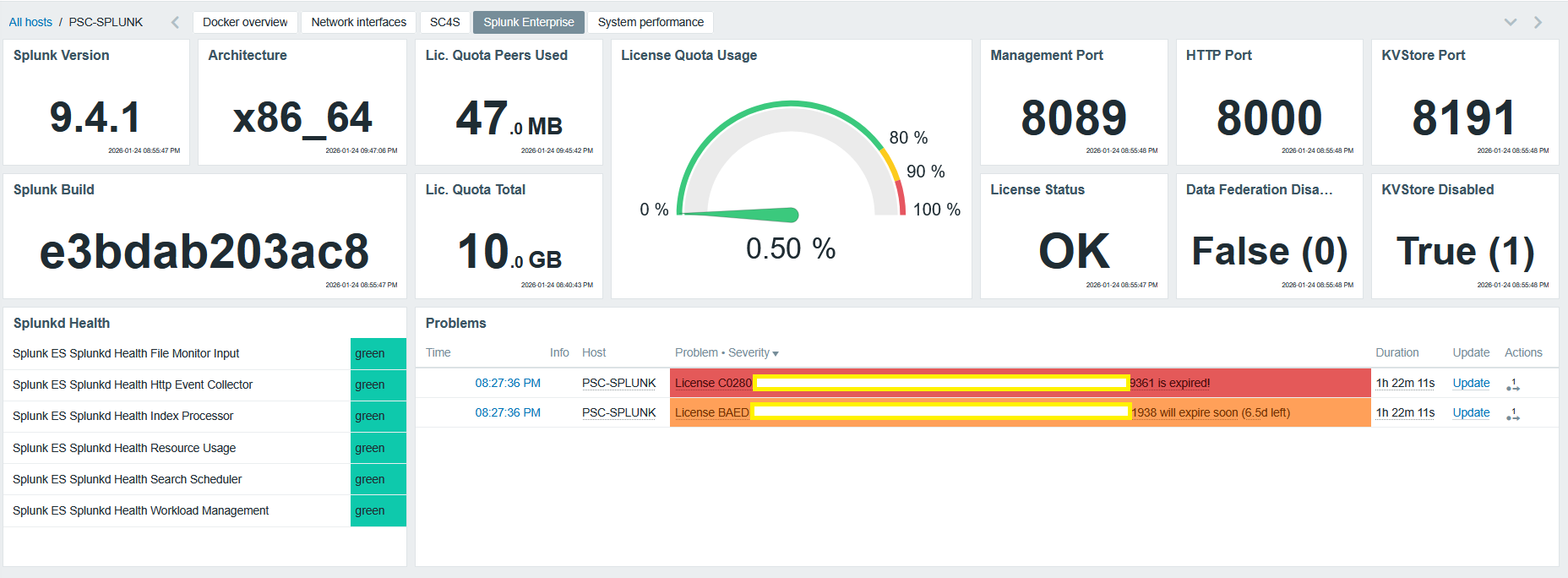The width and height of the screenshot is (1568, 578).
Task: Click the License Quota Usage gauge needle
Action: click(x=743, y=215)
